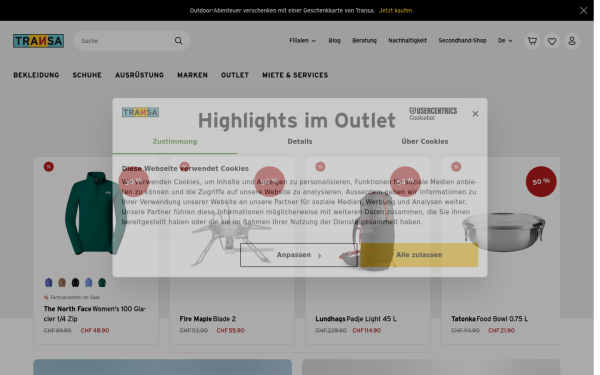Open the North Face Women's 100 Glacier product

tap(95, 314)
